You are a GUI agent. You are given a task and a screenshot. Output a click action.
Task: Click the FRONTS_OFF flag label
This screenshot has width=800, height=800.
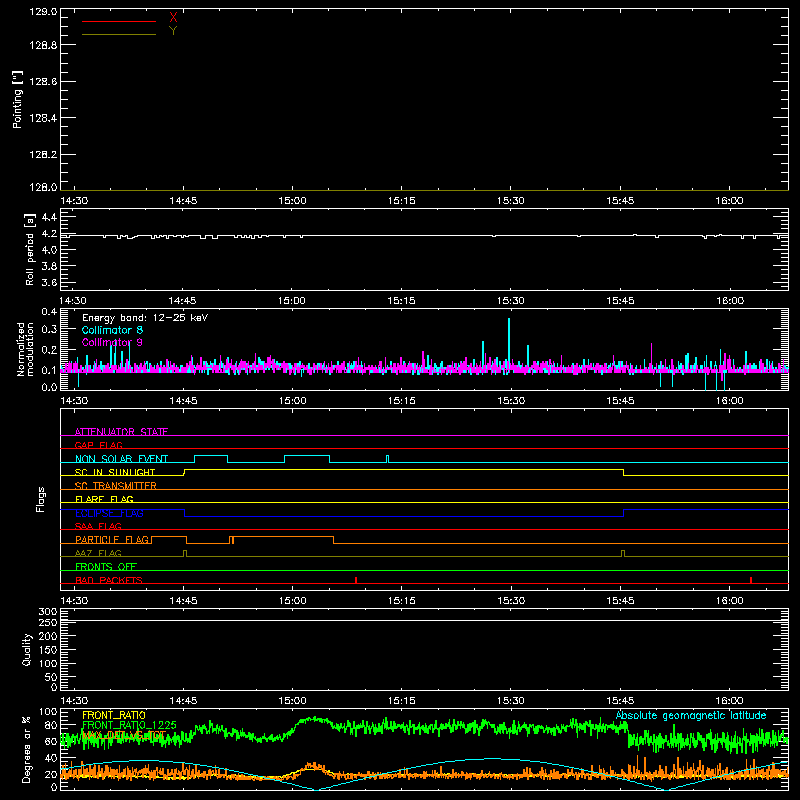tap(106, 566)
